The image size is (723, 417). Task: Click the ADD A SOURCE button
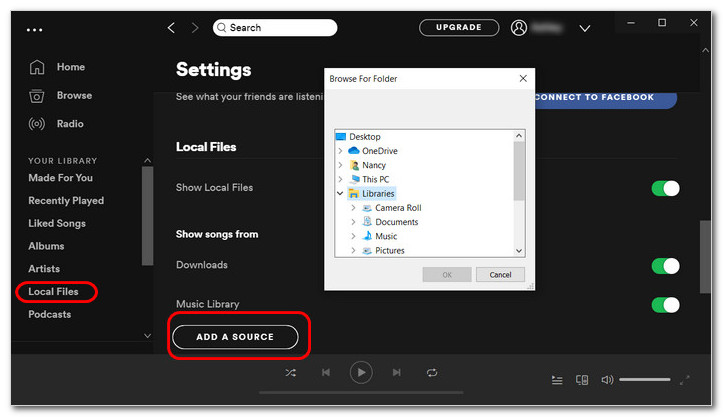pos(235,337)
